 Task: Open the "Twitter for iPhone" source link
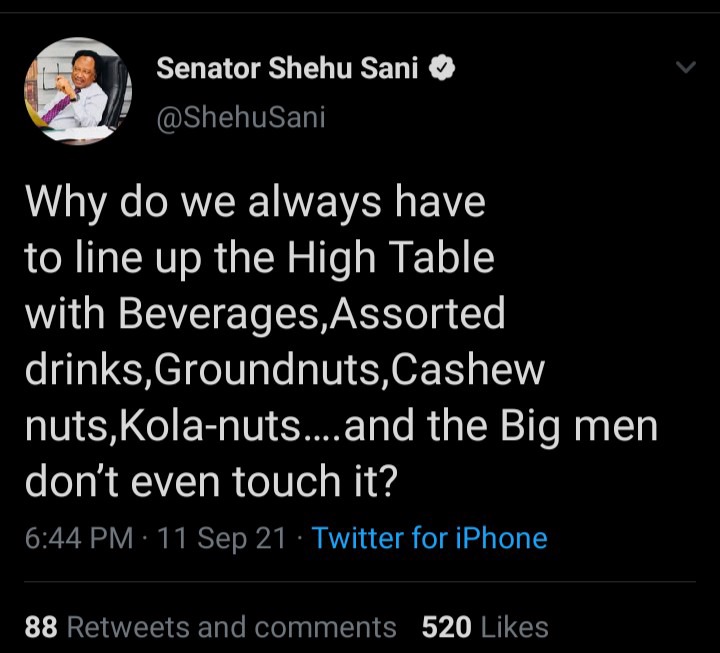click(429, 538)
